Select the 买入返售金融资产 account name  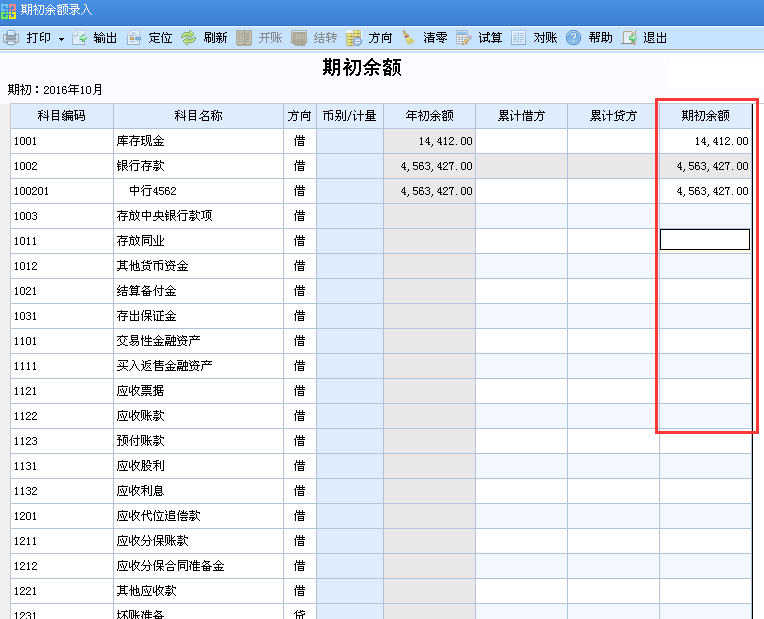click(x=164, y=366)
